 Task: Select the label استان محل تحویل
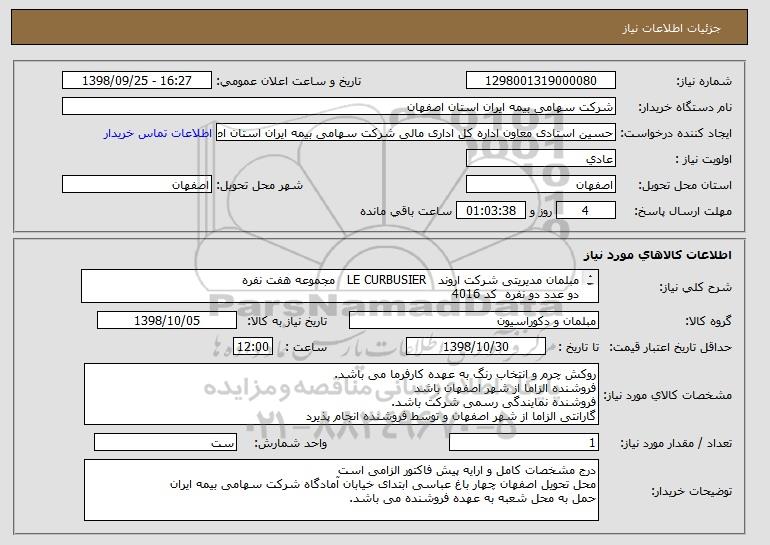[x=685, y=186]
